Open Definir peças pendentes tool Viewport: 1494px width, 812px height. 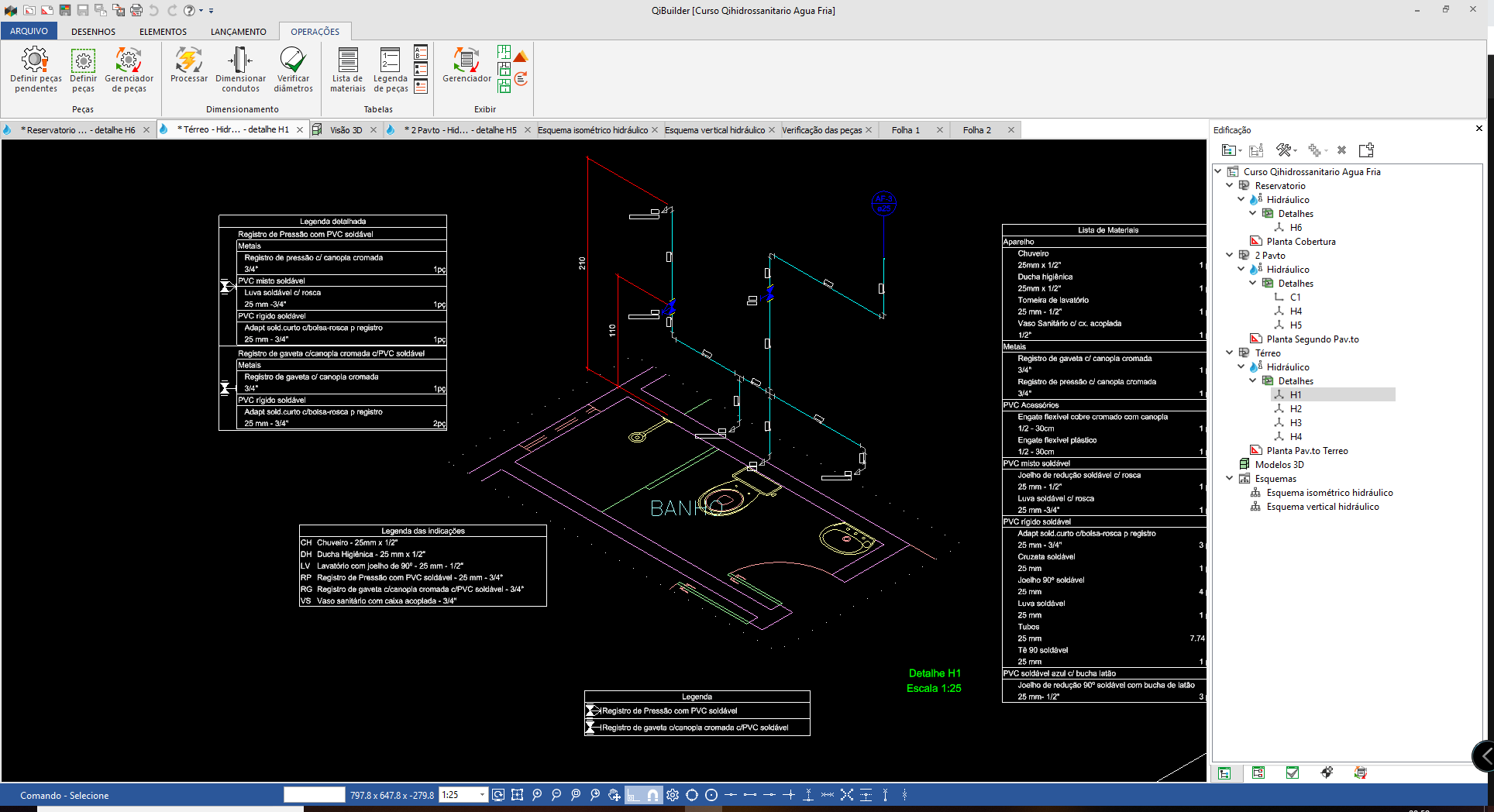[36, 70]
